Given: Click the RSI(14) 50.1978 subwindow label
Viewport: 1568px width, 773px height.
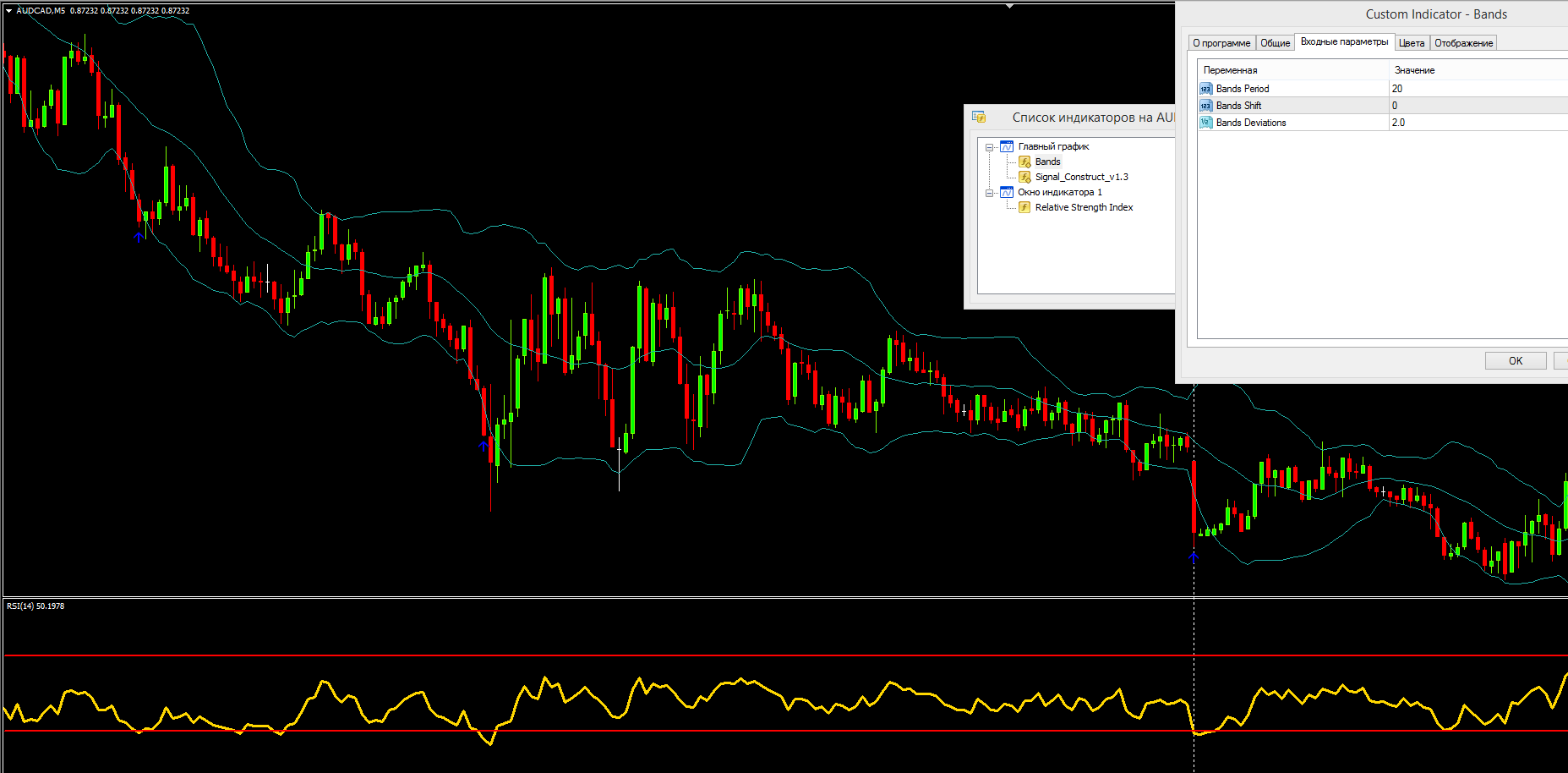Looking at the screenshot, I should point(36,606).
